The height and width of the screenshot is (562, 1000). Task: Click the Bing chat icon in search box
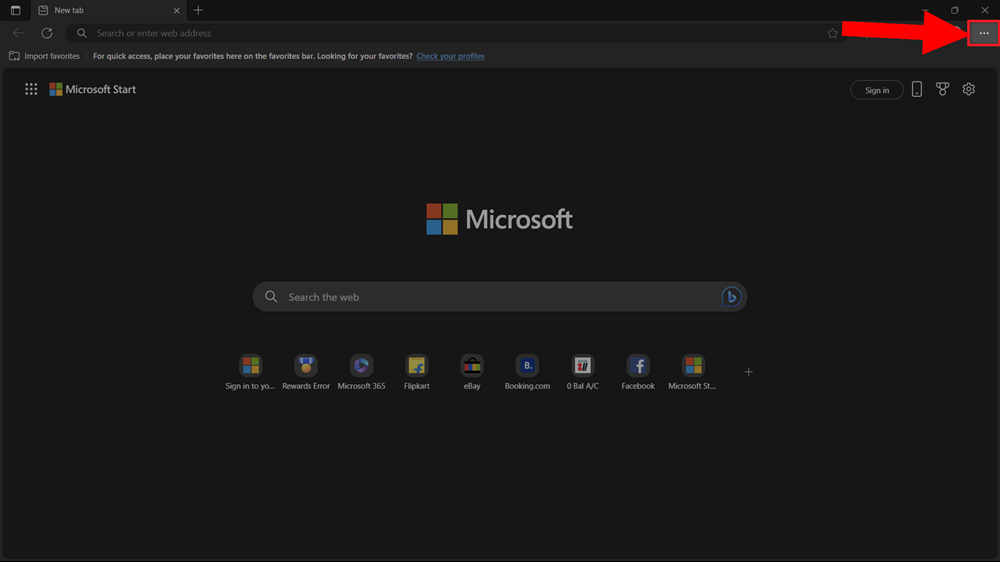pos(731,297)
